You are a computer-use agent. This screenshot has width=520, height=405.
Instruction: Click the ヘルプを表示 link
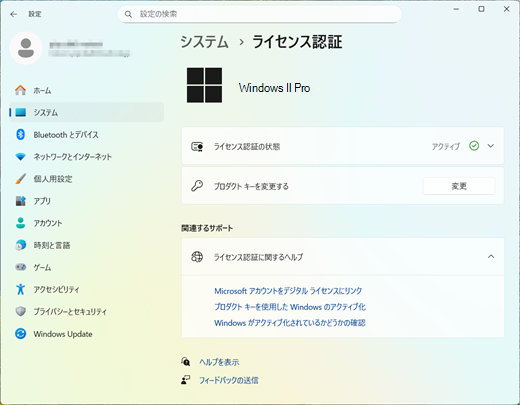219,362
